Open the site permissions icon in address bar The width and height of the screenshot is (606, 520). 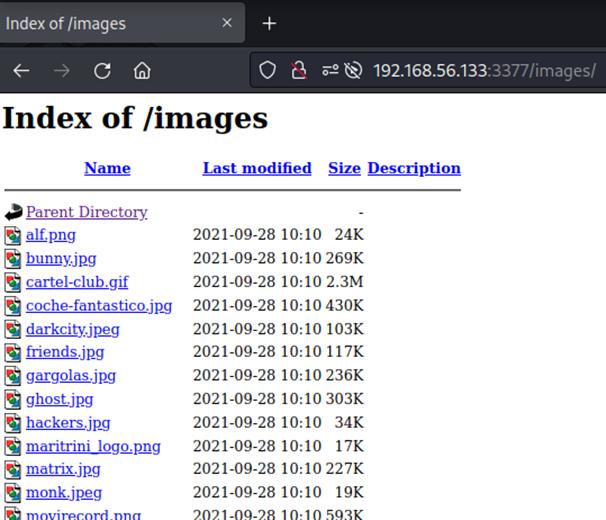pos(329,71)
